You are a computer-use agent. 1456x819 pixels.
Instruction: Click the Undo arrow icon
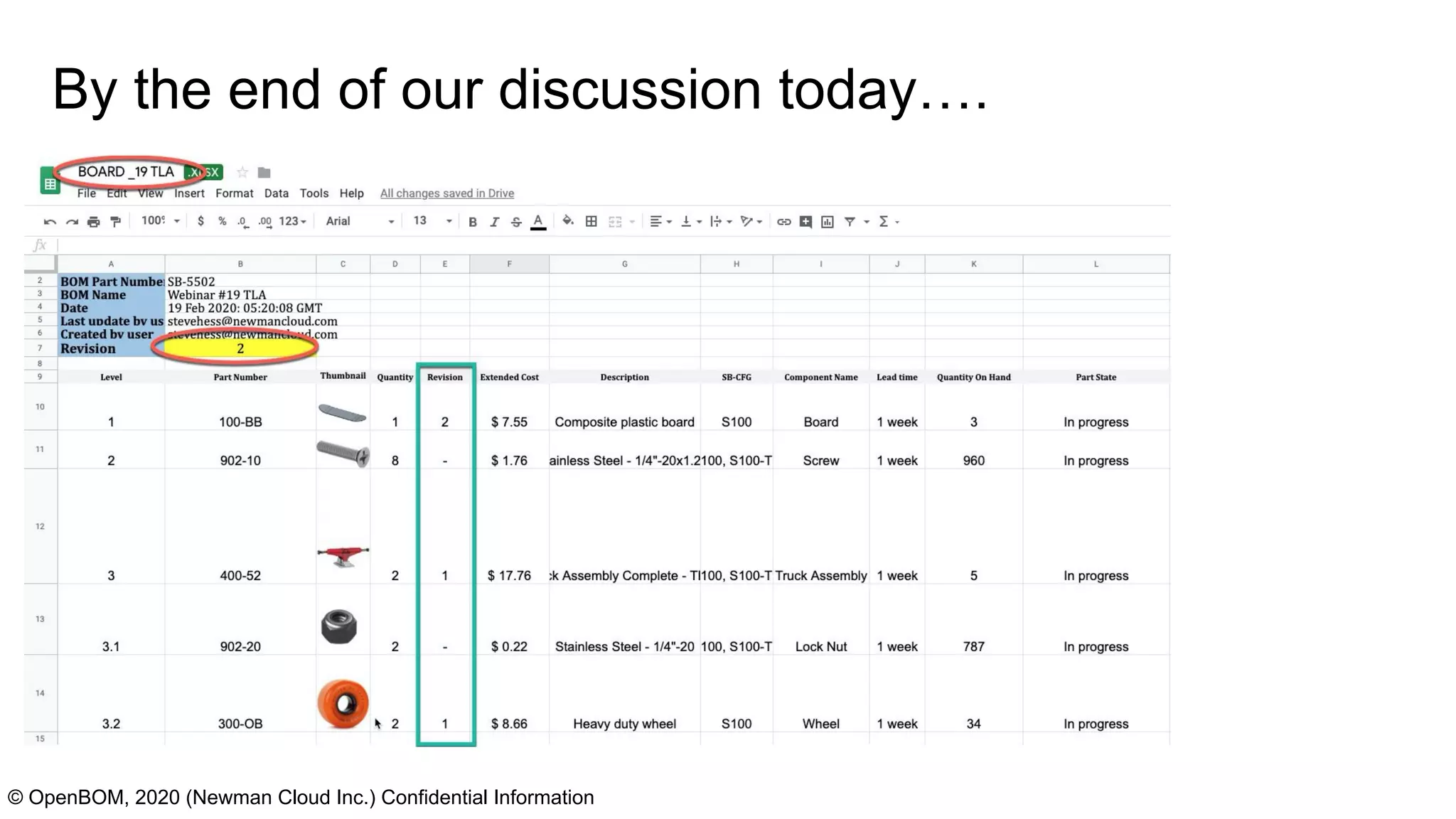point(50,222)
